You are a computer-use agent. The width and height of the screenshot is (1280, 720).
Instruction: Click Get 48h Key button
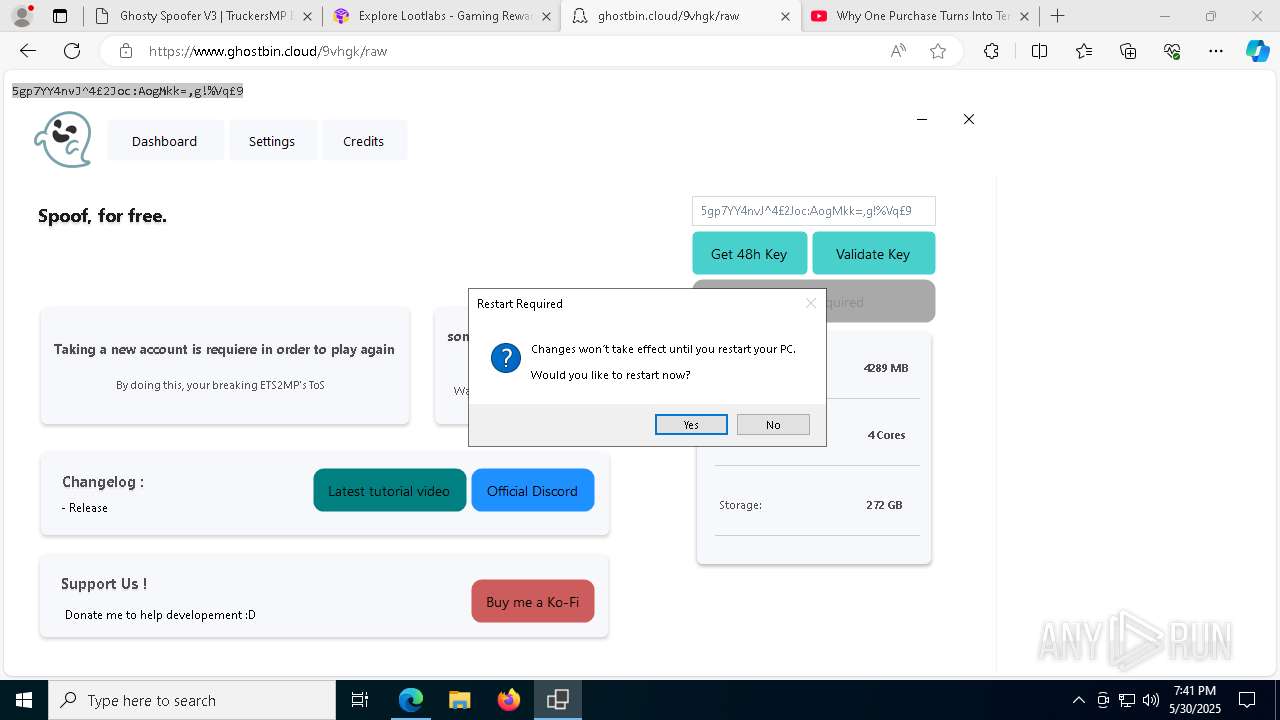[x=749, y=254]
